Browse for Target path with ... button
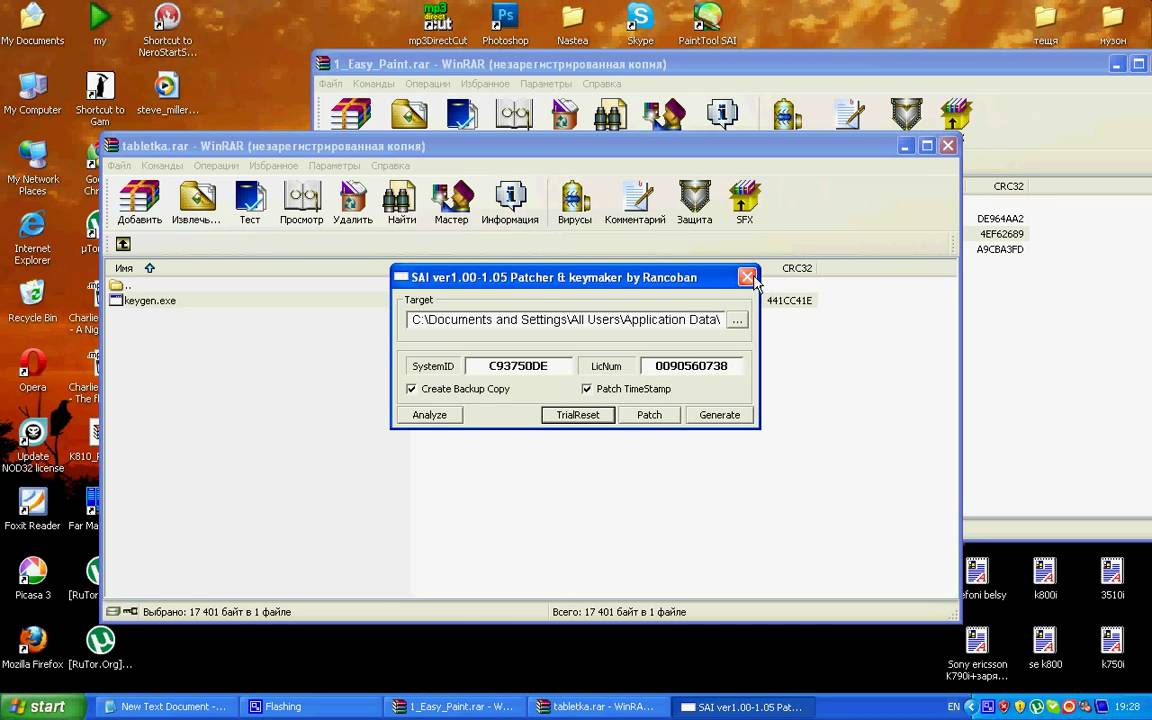This screenshot has width=1152, height=720. click(738, 320)
